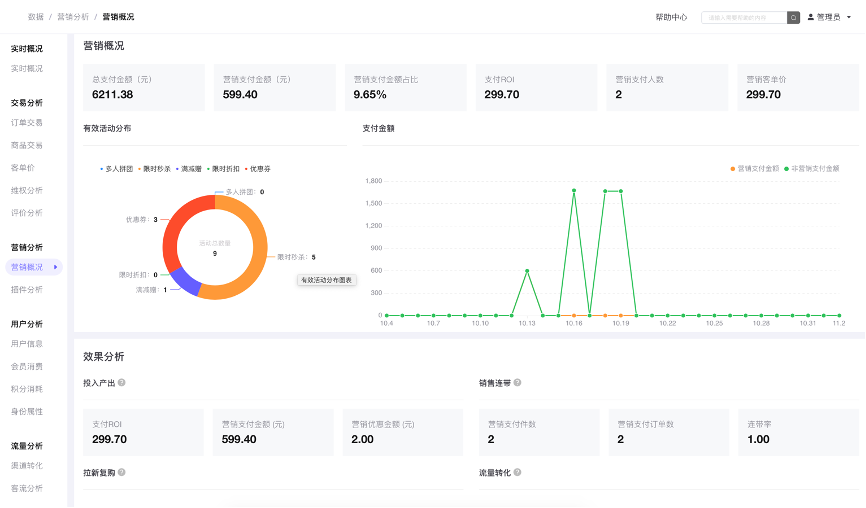
Task: Toggle 限时秒杀 legend in donut chart
Action: coord(155,169)
